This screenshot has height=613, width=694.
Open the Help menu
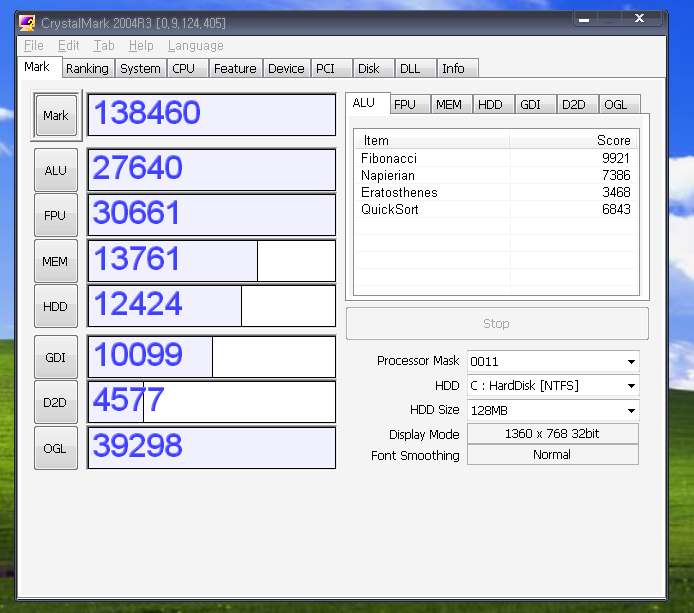[141, 46]
